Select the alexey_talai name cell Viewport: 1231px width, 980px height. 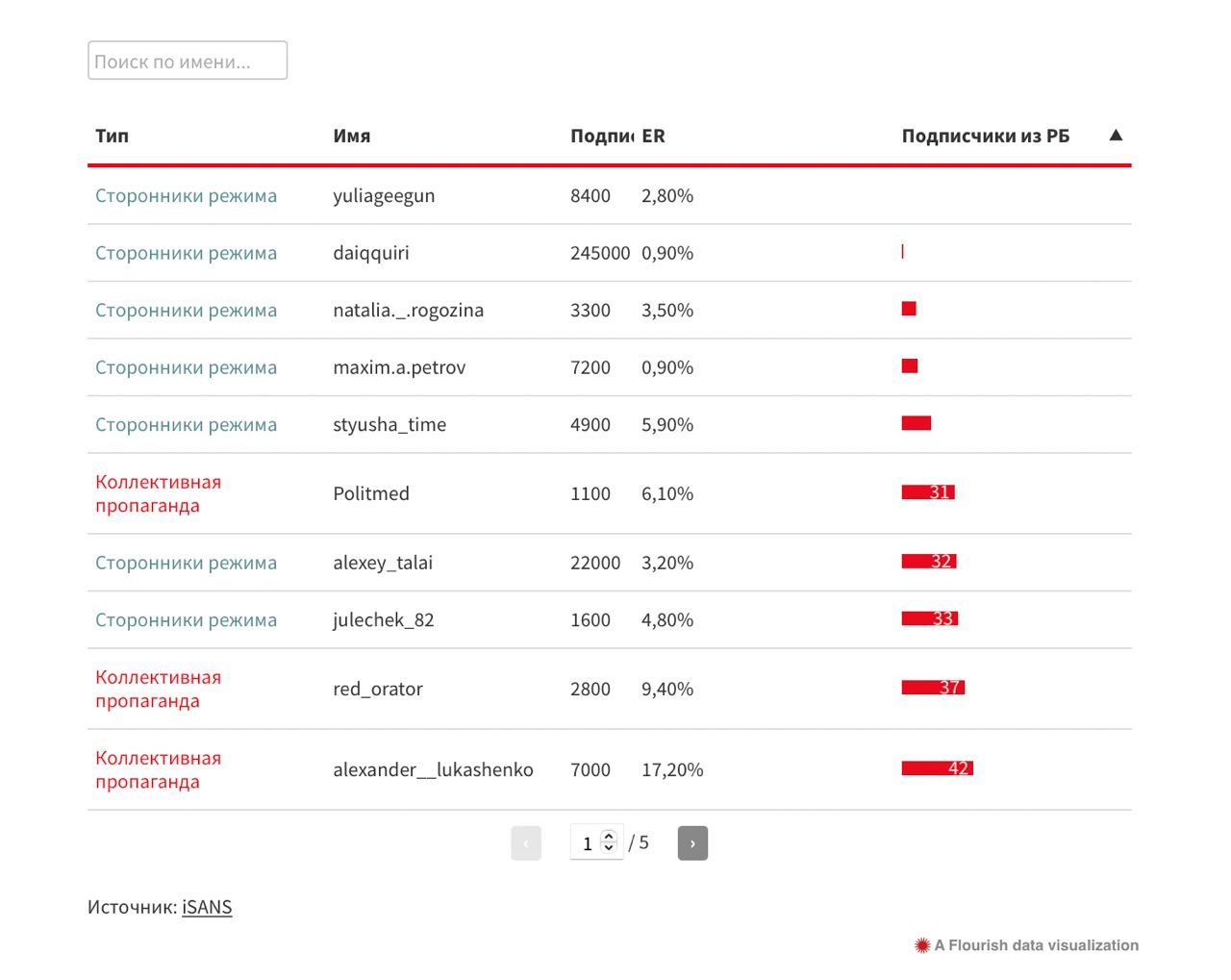point(383,563)
